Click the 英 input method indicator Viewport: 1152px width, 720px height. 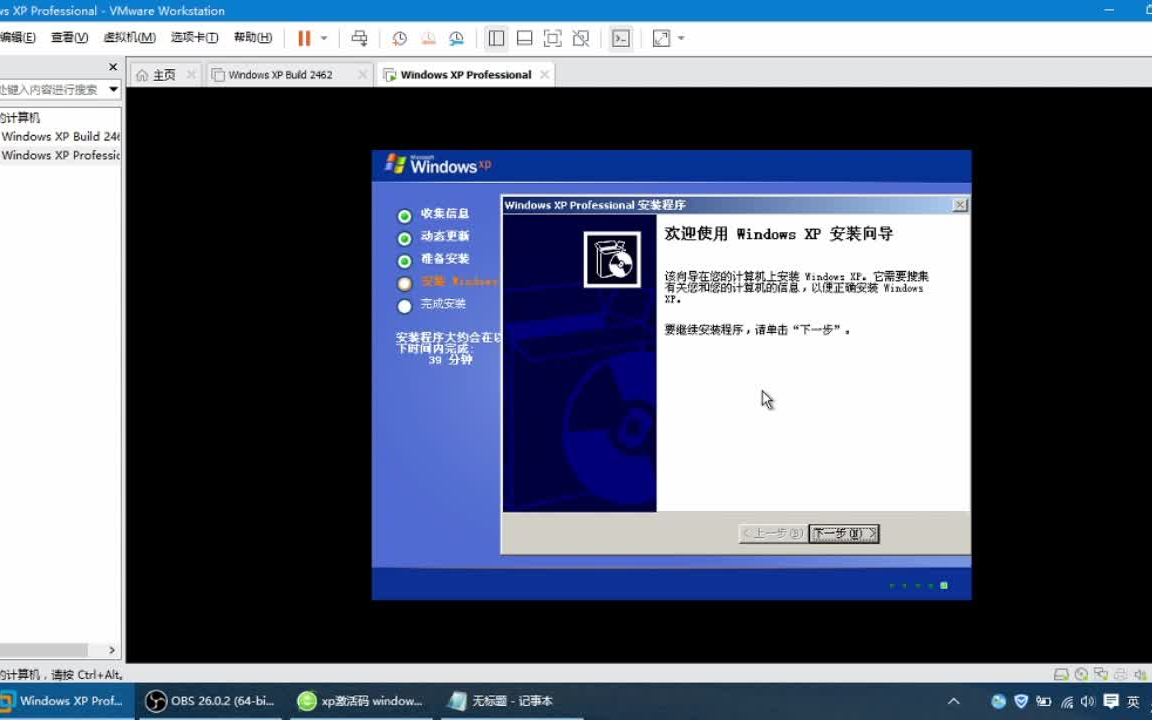1134,701
